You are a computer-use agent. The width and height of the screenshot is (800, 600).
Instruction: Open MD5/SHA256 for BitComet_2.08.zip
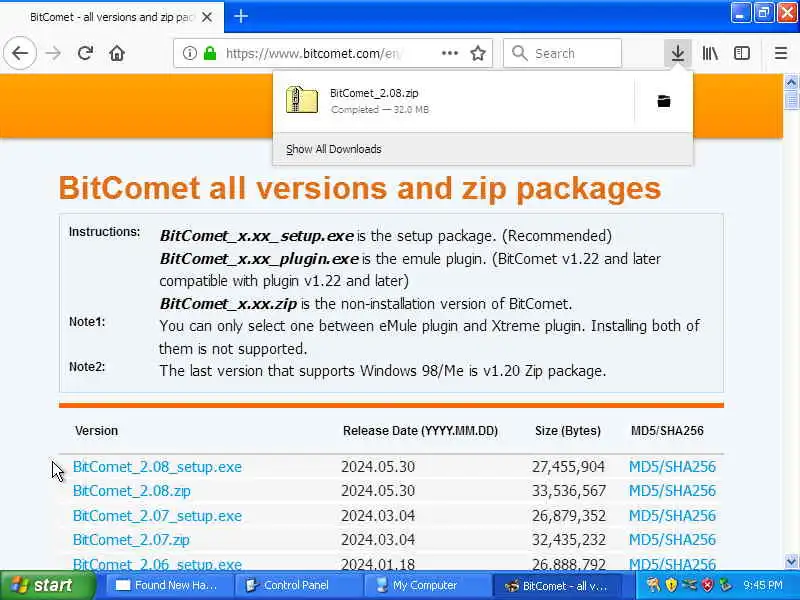(x=672, y=491)
